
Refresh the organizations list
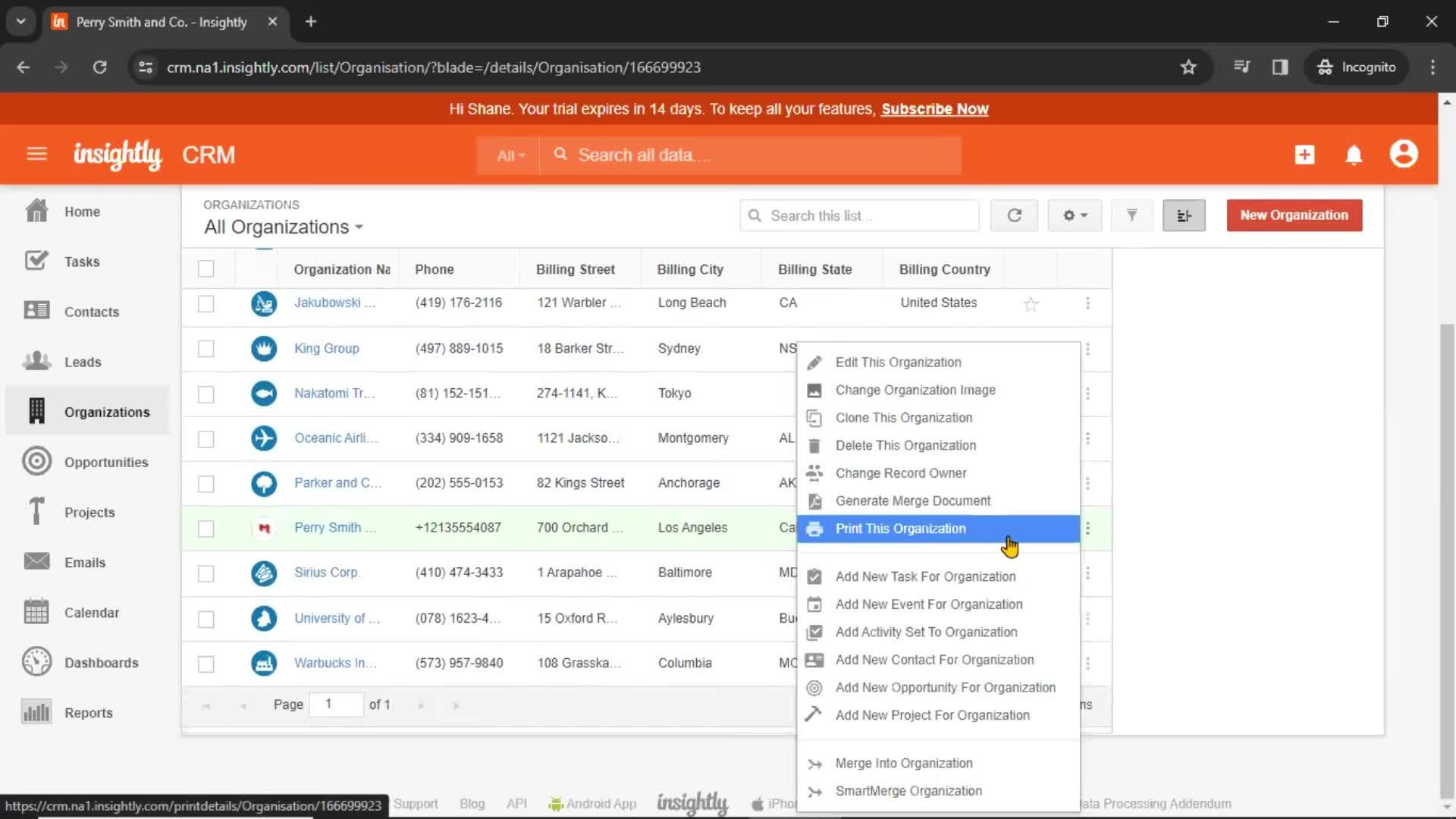click(x=1014, y=215)
